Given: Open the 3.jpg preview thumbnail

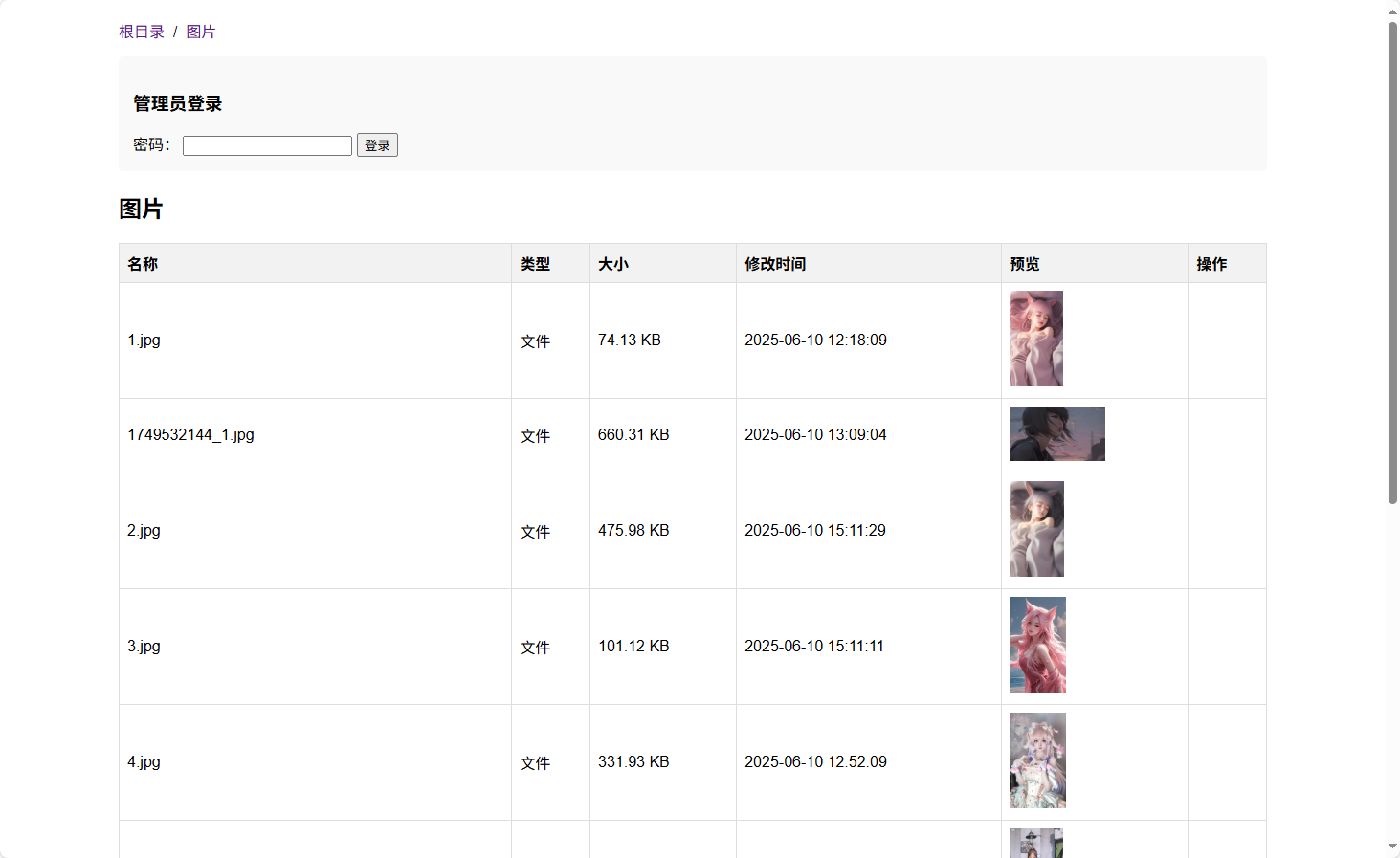Looking at the screenshot, I should click(x=1037, y=645).
